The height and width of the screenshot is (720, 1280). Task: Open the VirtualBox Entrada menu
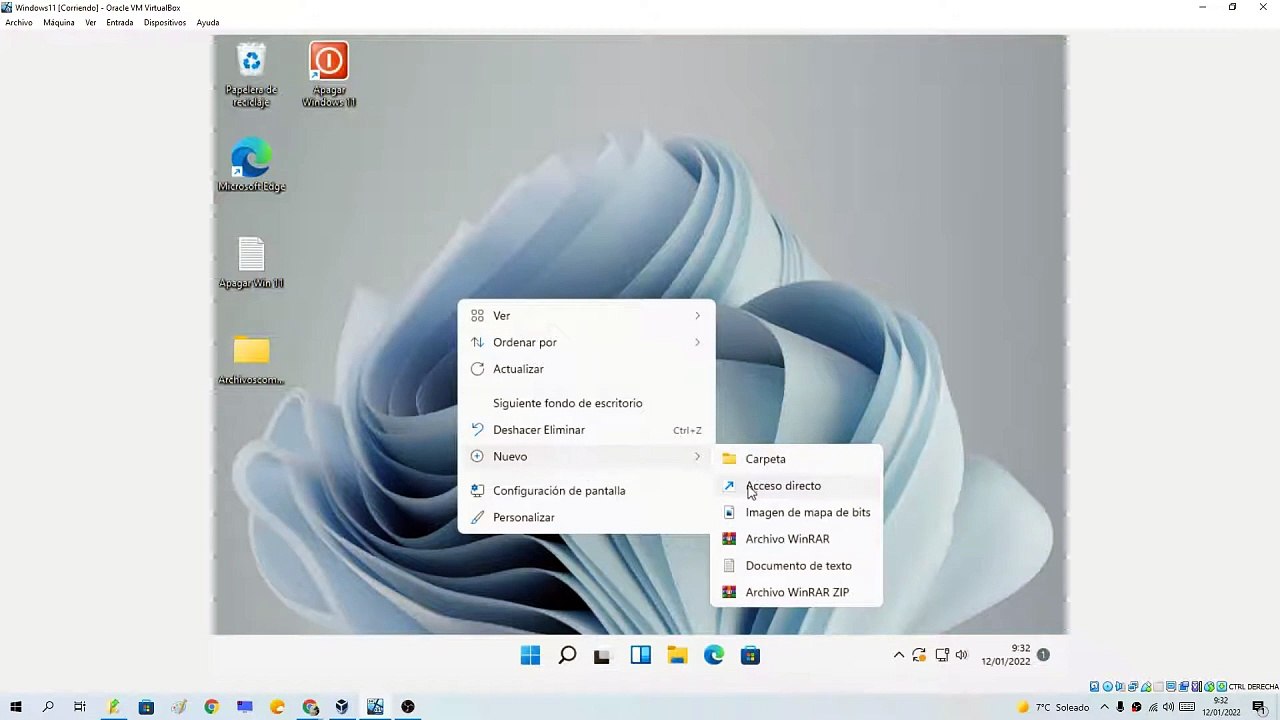click(120, 22)
